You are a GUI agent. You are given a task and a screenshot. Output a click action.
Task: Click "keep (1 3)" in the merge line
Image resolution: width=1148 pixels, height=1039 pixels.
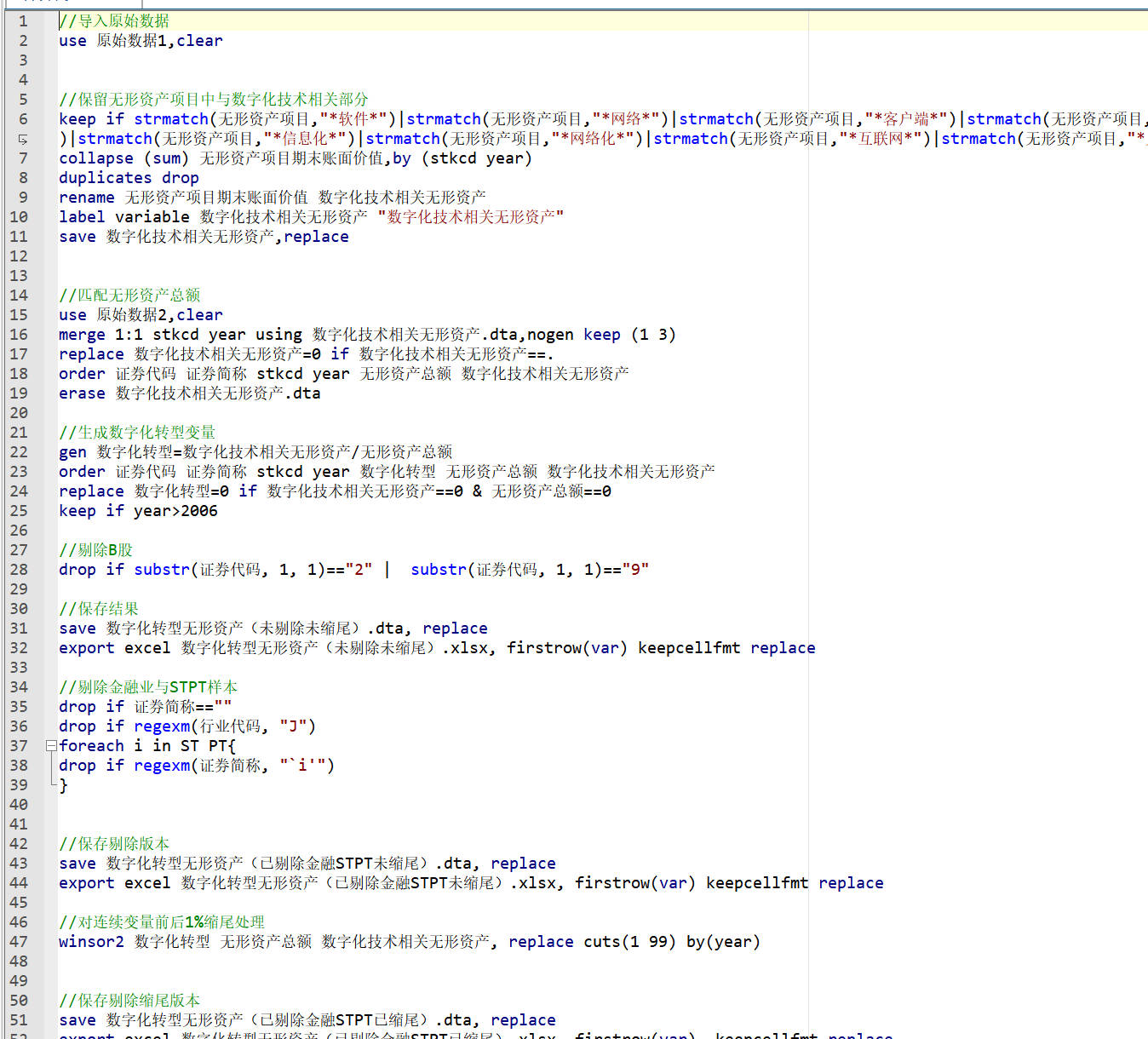[629, 334]
